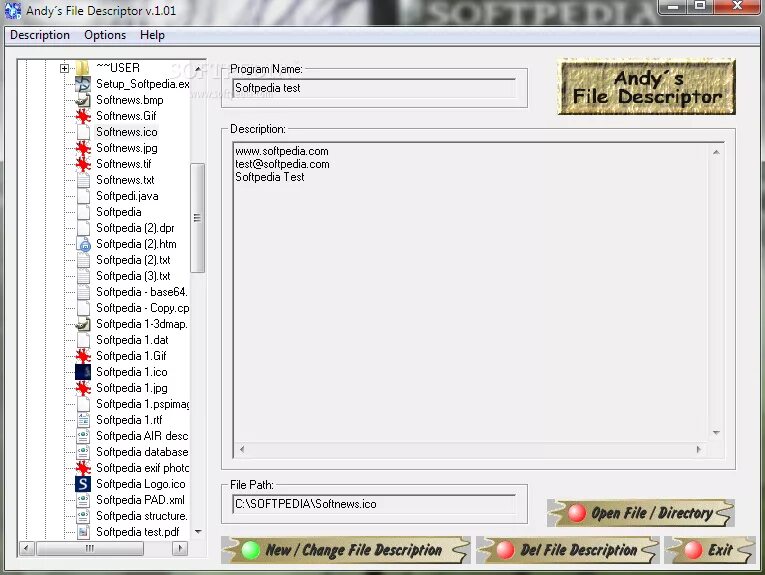
Task: Click the New / Change File Description button
Action: coord(345,550)
